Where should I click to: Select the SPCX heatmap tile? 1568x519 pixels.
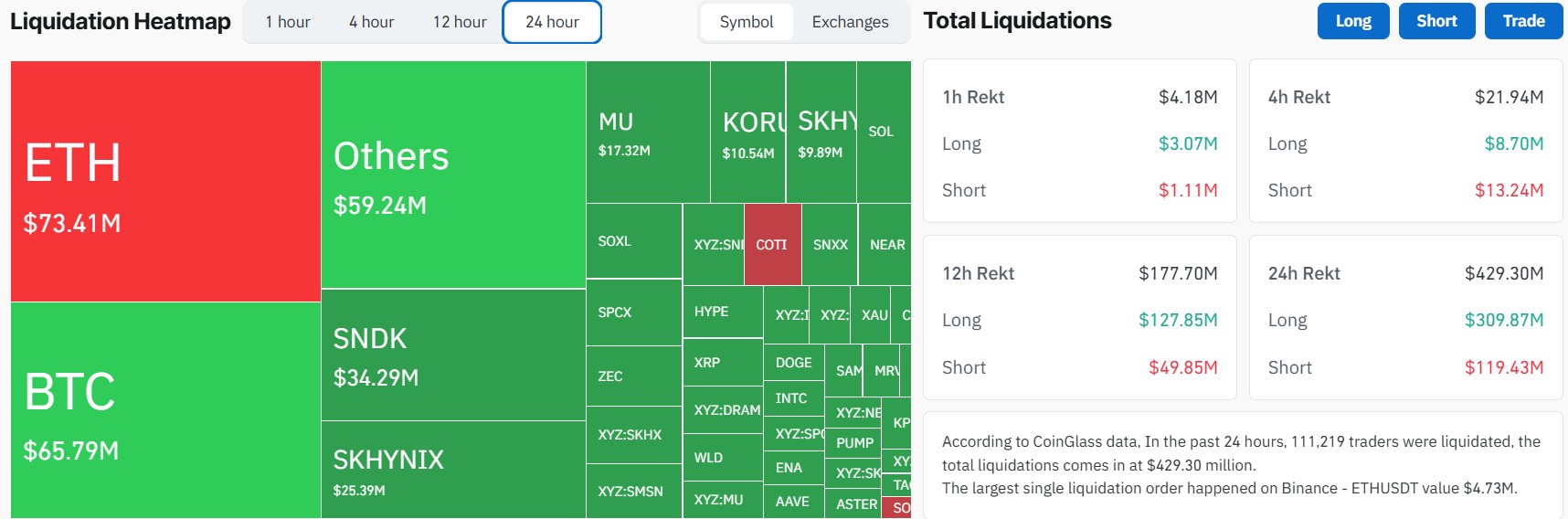634,312
